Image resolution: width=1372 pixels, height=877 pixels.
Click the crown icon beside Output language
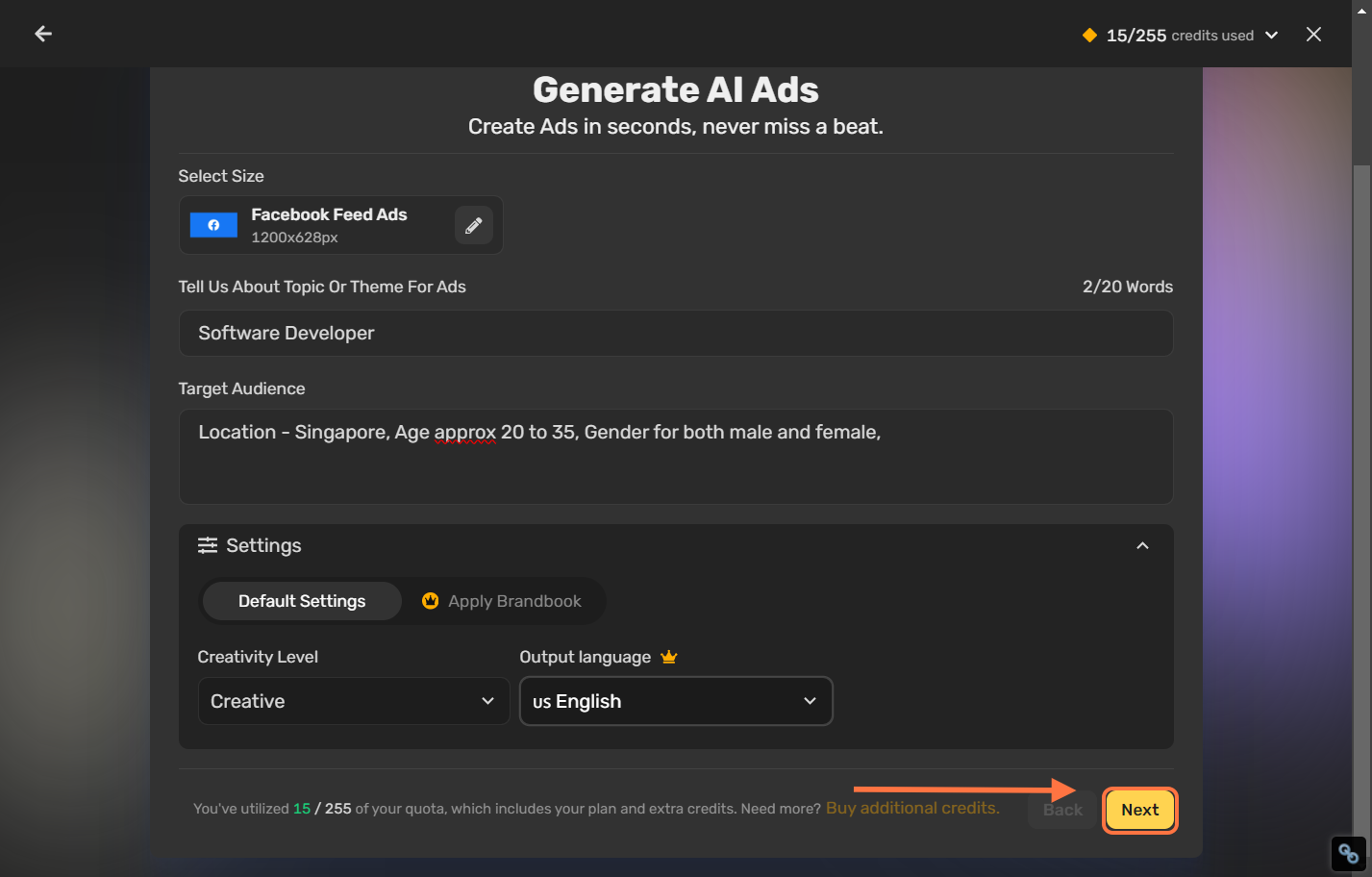pyautogui.click(x=669, y=657)
